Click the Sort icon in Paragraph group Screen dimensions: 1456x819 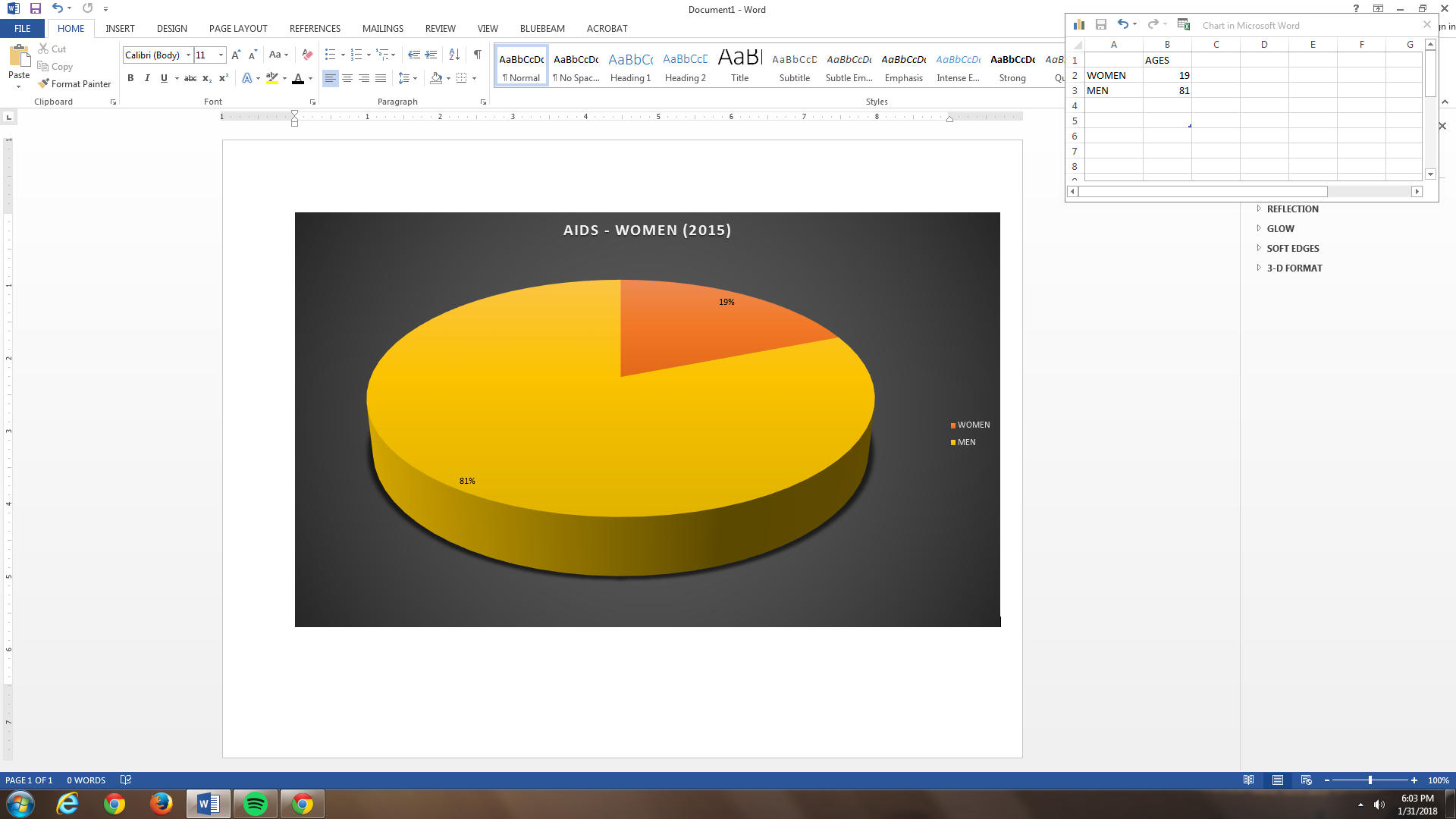454,55
